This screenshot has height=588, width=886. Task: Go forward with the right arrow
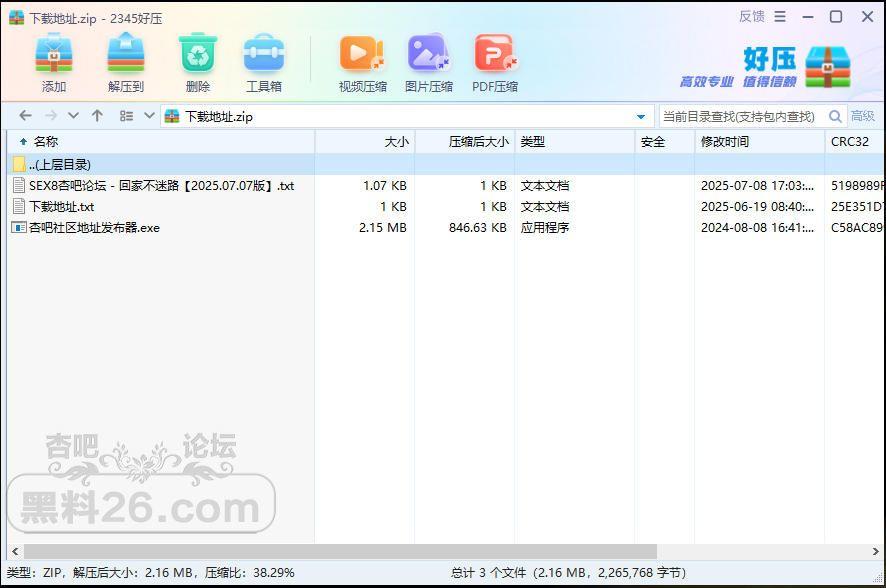point(51,116)
